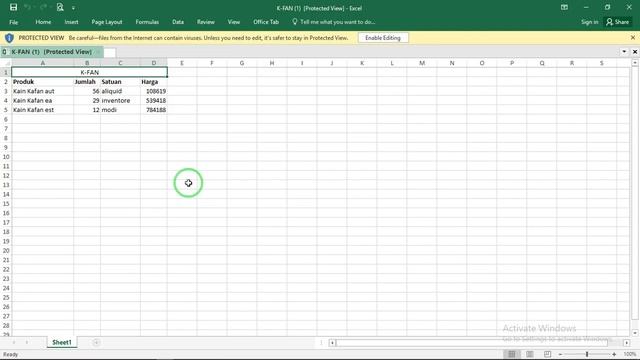Click the zoom slider handle
640x360 pixels.
[587, 354]
